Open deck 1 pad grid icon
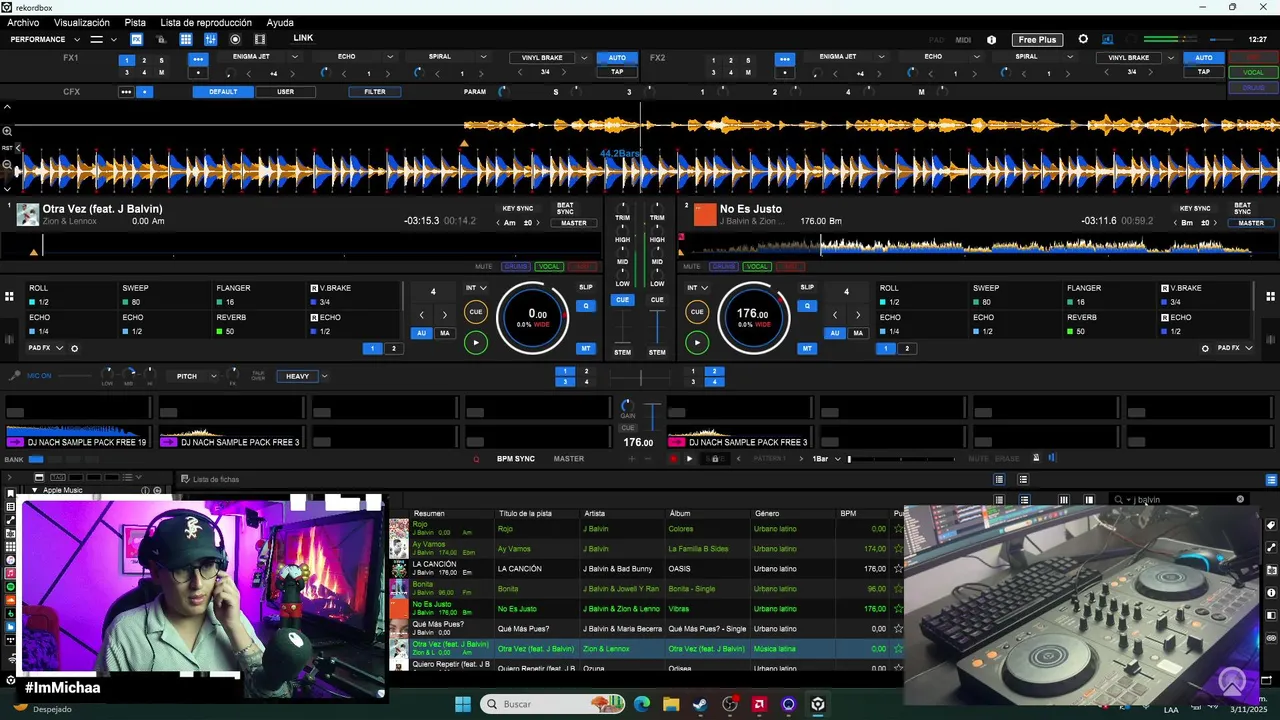This screenshot has width=1280, height=720. pyautogui.click(x=9, y=297)
